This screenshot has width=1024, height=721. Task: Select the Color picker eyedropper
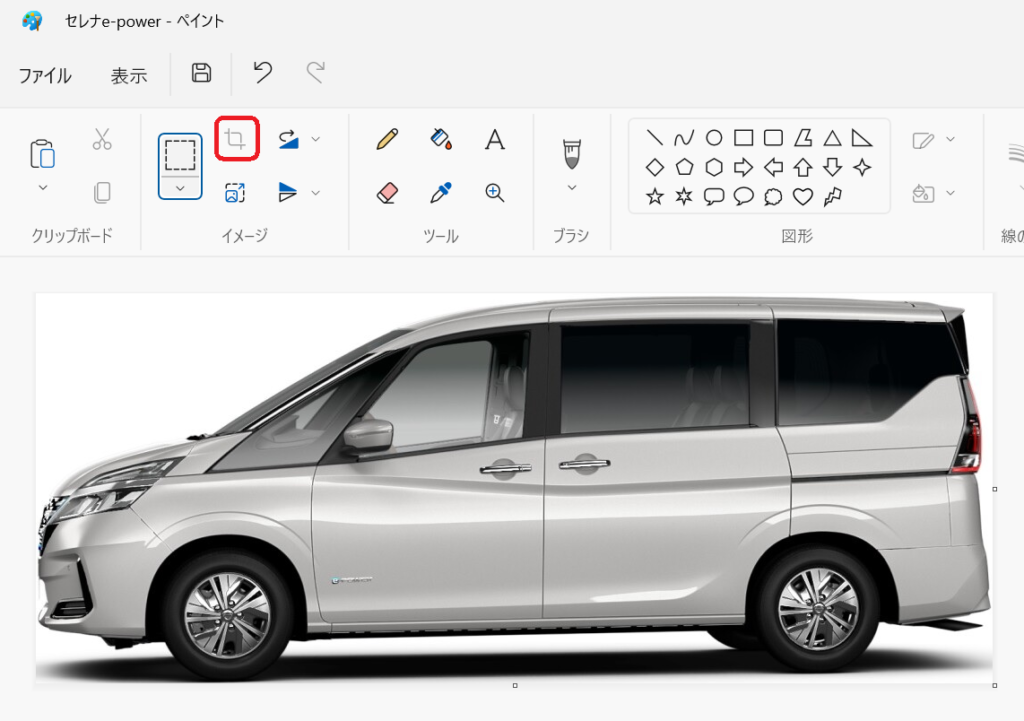tap(441, 193)
